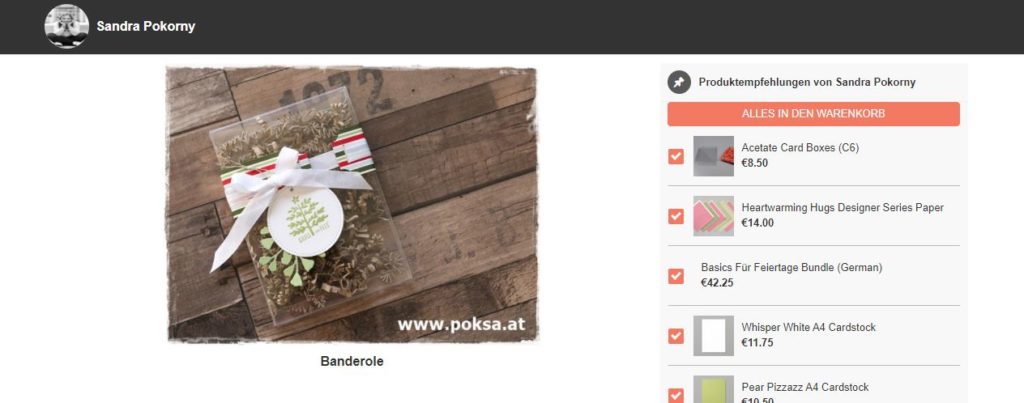
Task: Toggle the Basics Für Feiertage Bundle checkbox
Action: 676,276
